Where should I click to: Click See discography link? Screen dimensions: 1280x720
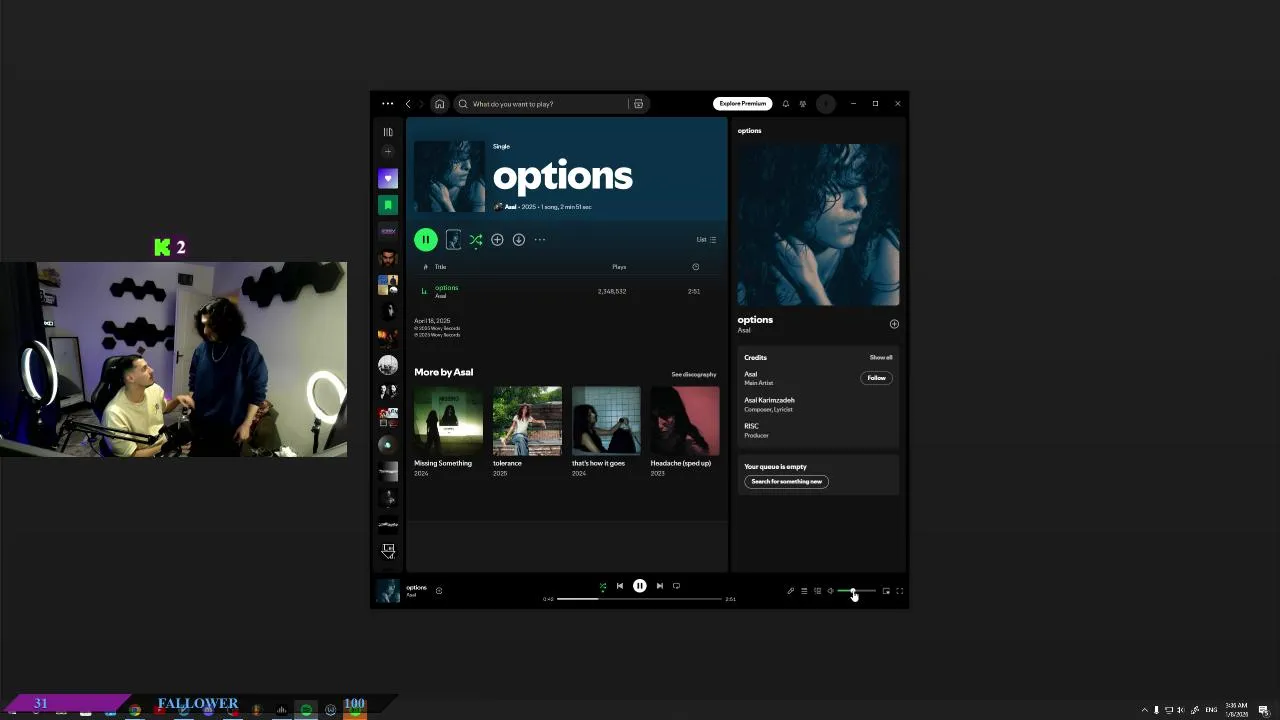[x=694, y=375]
